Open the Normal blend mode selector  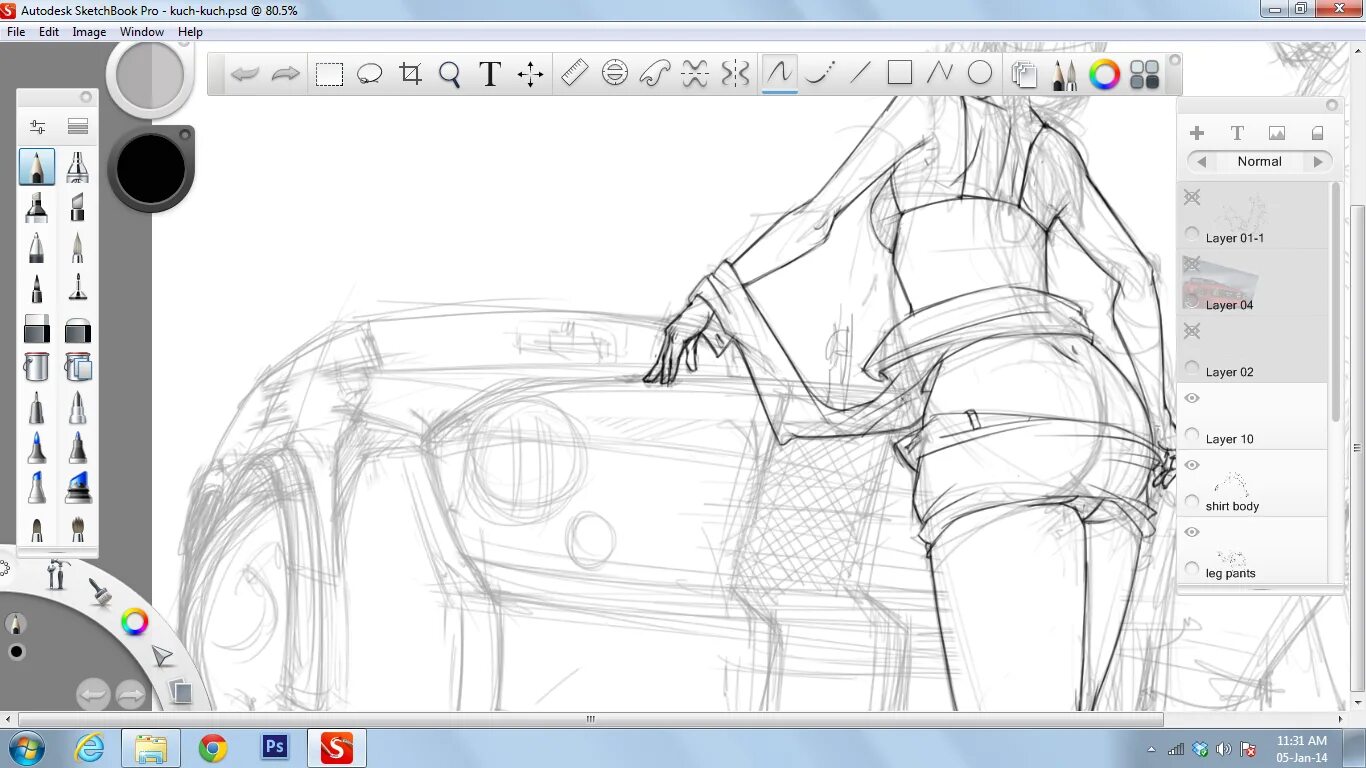pos(1259,161)
